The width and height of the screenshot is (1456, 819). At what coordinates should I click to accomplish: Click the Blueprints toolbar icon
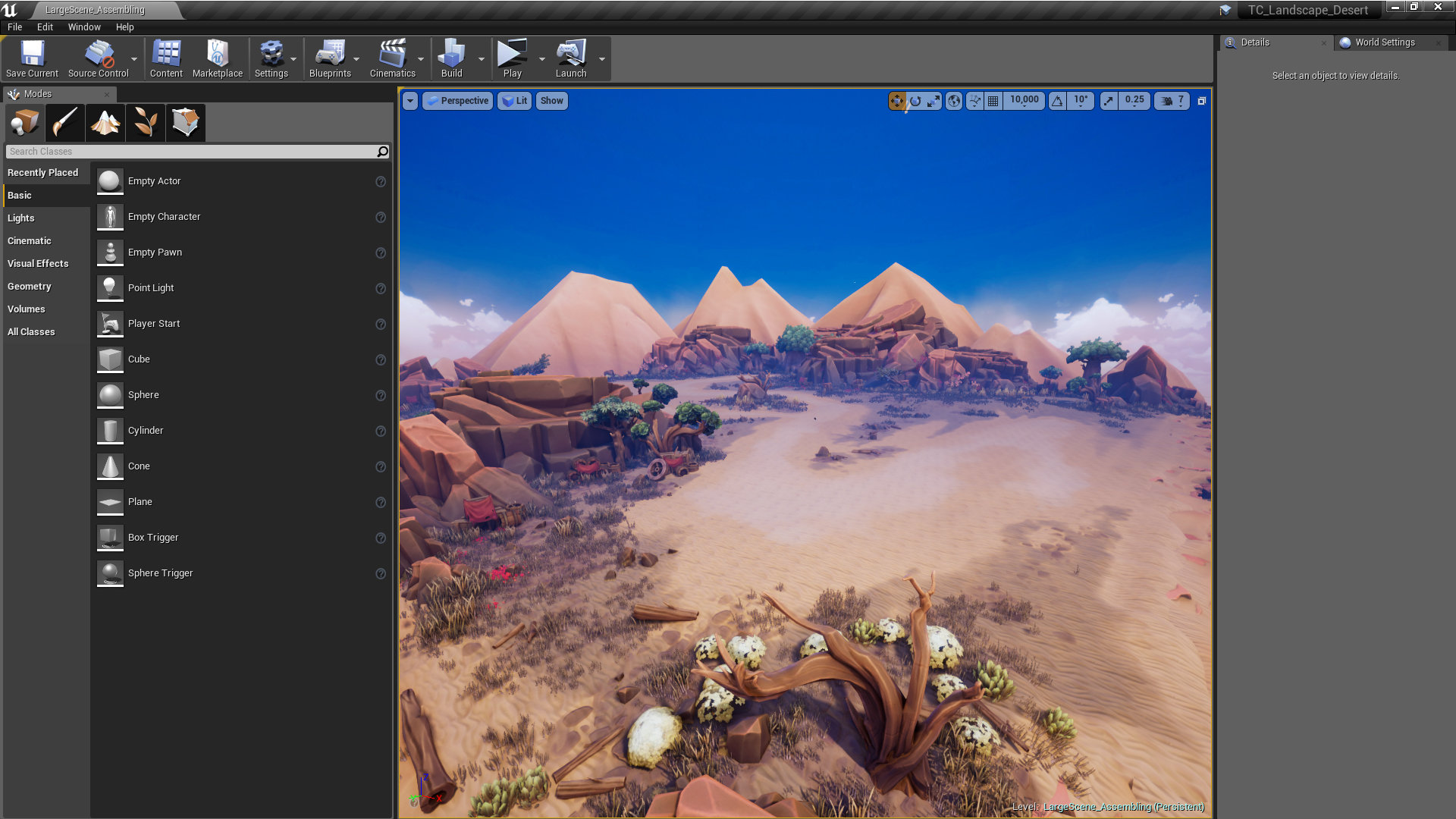click(330, 58)
